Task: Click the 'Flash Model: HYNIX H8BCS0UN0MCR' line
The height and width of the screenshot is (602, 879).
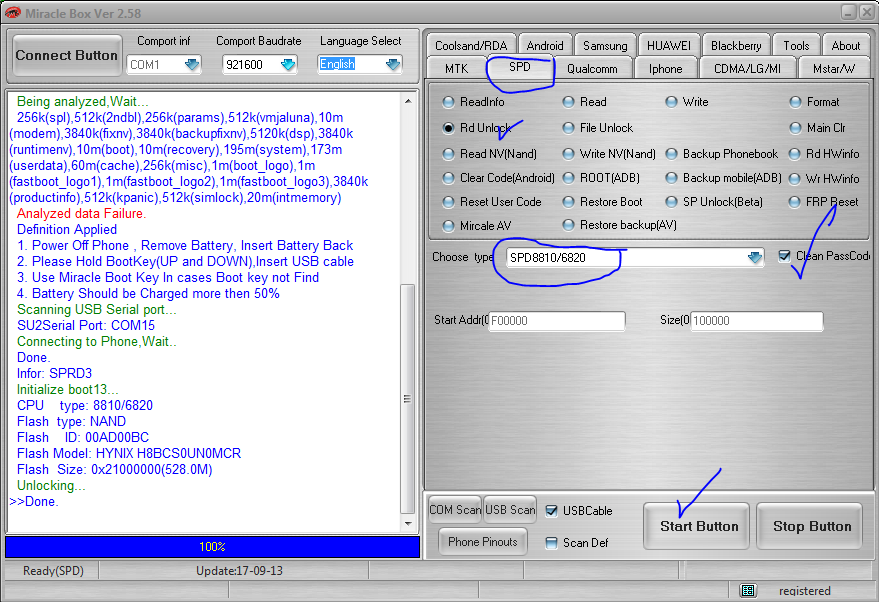Action: pos(129,453)
